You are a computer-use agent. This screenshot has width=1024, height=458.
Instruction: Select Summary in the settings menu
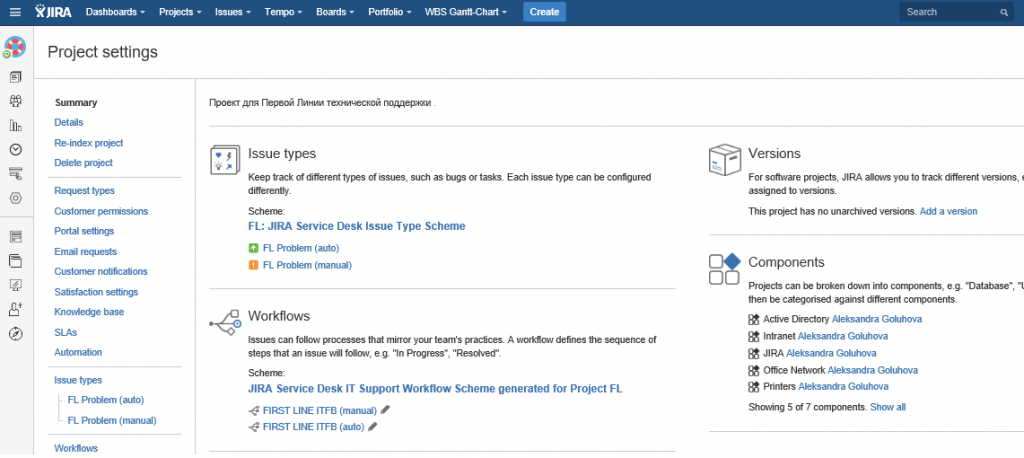(x=76, y=103)
